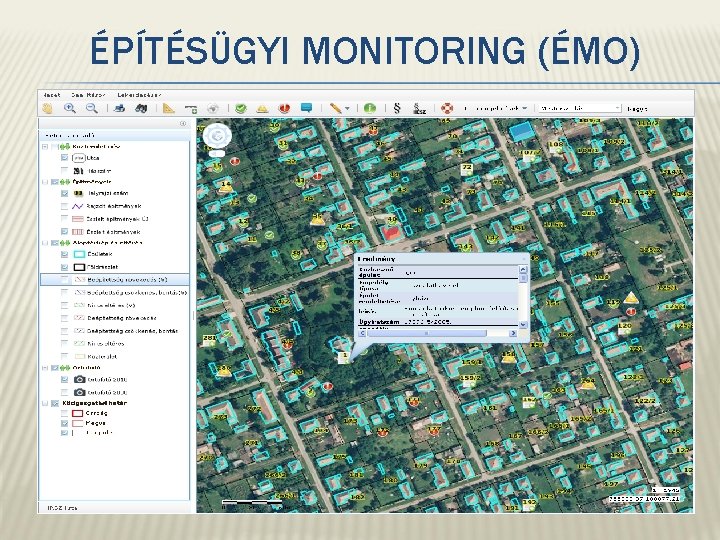Image resolution: width=720 pixels, height=540 pixels.
Task: Toggle the Ország boundary checkbox
Action: [65, 413]
